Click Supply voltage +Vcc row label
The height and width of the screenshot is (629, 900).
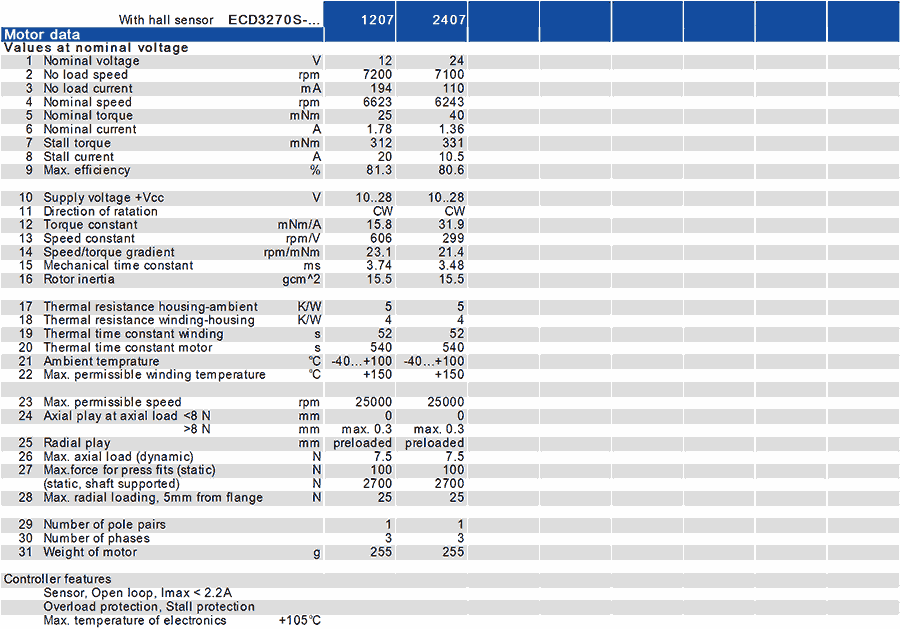tap(104, 198)
